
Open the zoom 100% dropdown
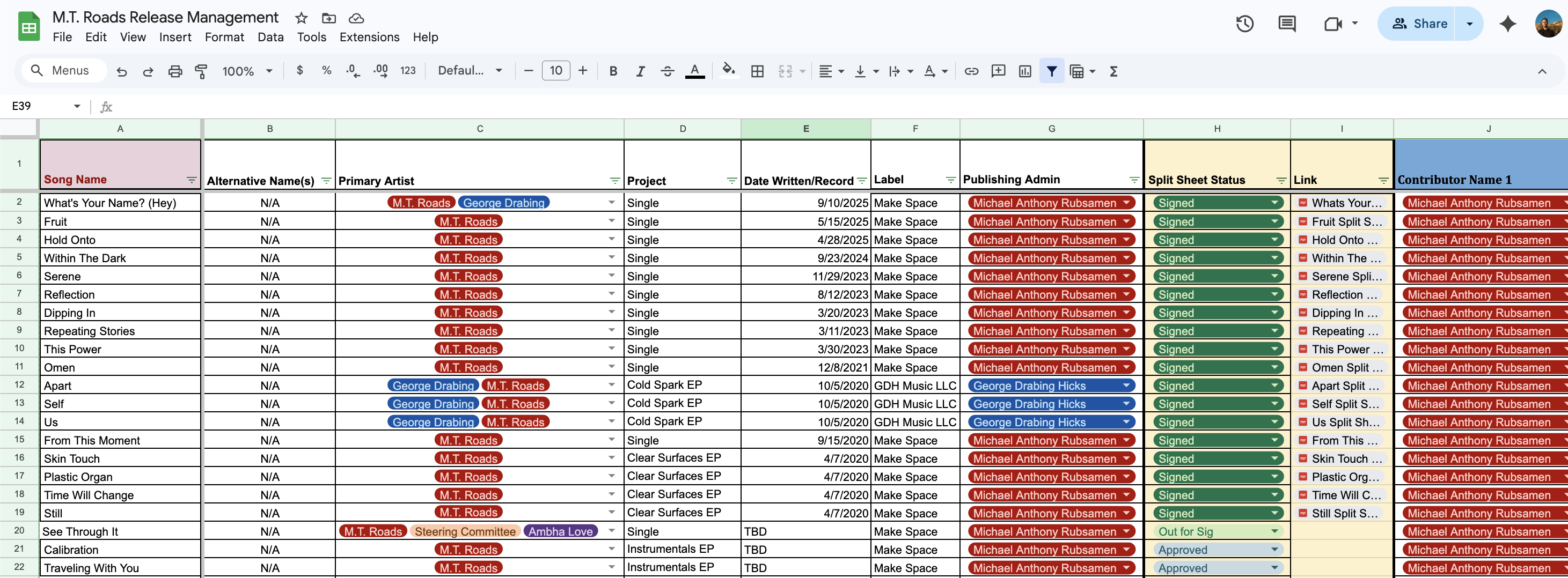pos(246,71)
